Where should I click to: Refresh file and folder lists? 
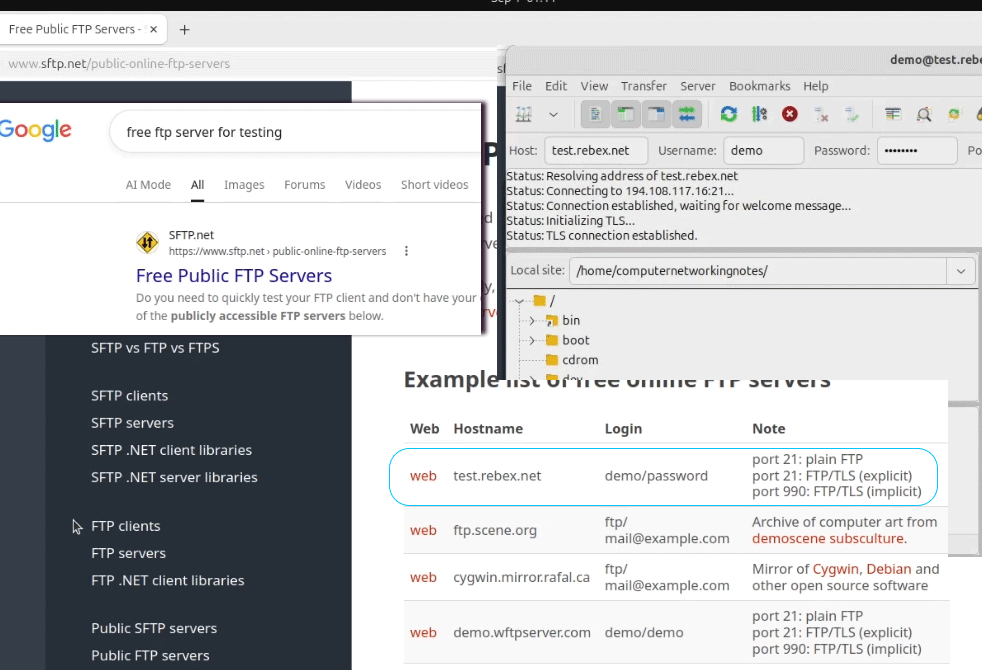coord(728,114)
